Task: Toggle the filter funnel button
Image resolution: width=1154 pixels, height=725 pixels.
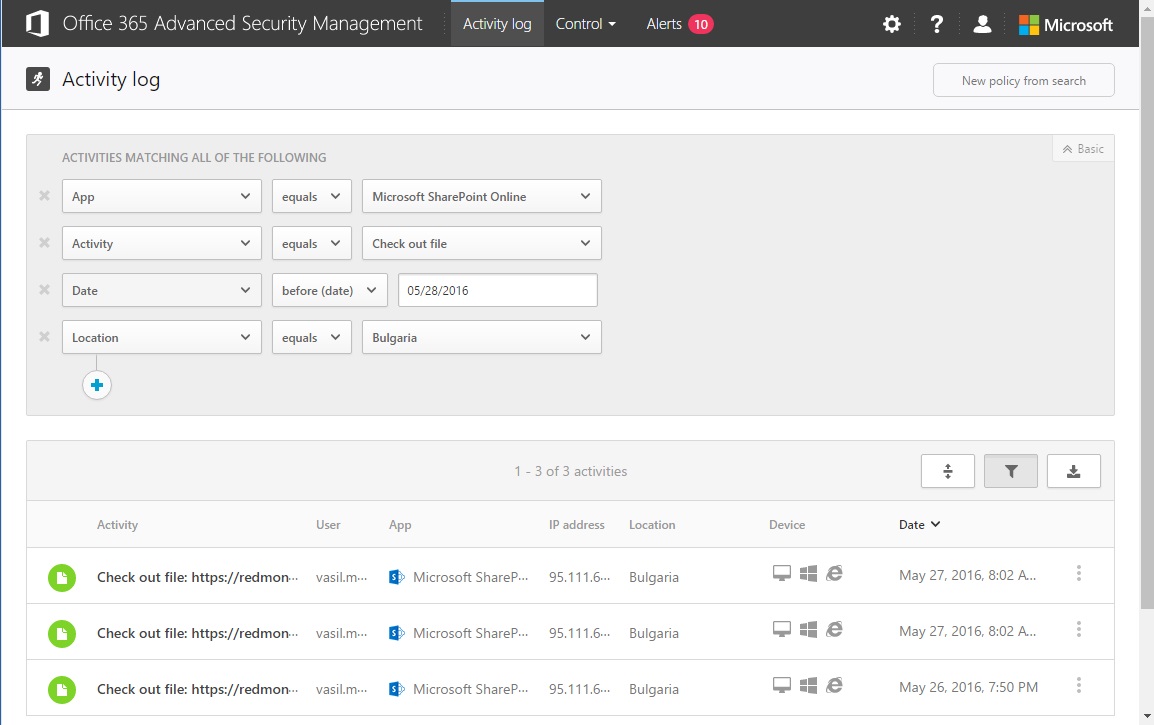Action: point(1010,471)
